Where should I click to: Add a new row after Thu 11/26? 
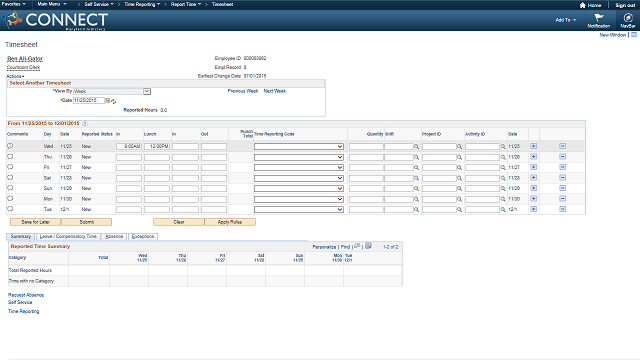(x=533, y=157)
